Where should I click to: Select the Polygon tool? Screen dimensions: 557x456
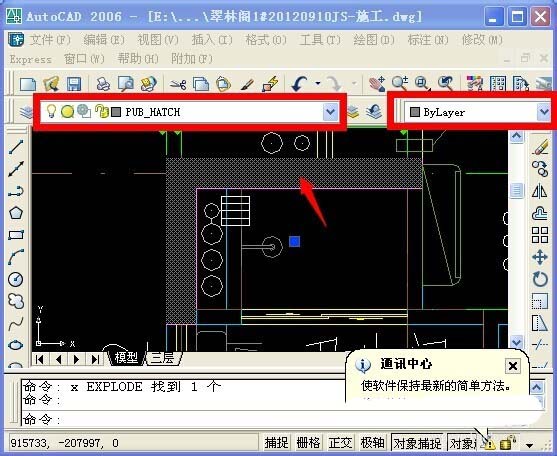click(x=16, y=213)
